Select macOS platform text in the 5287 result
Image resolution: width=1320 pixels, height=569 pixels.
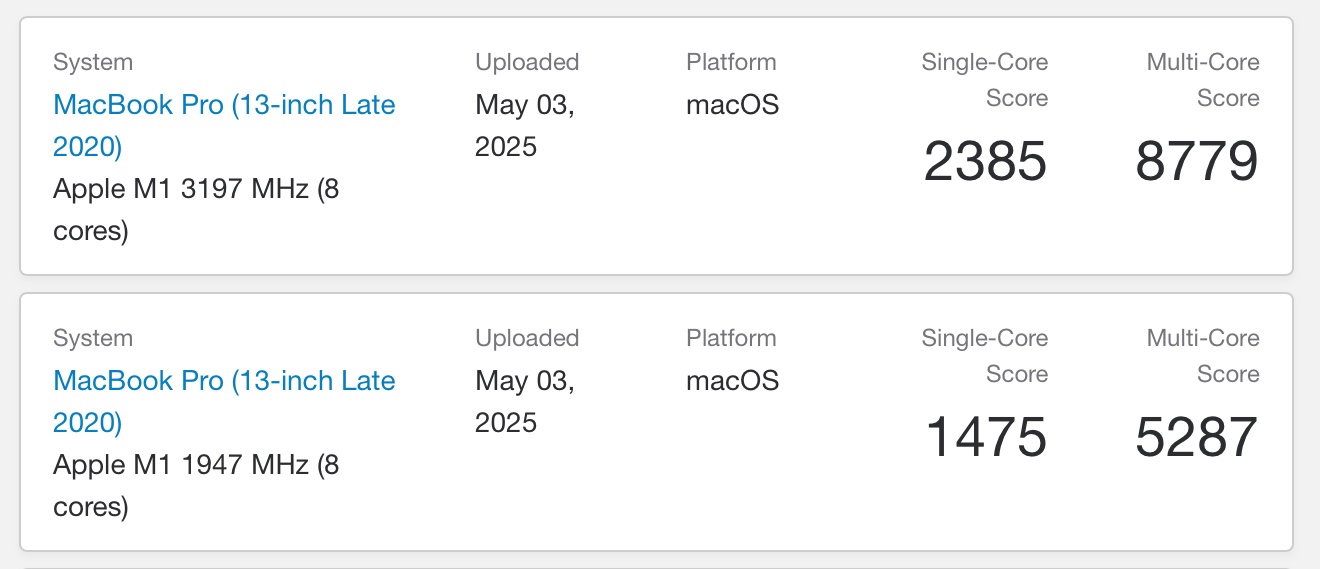pyautogui.click(x=732, y=381)
